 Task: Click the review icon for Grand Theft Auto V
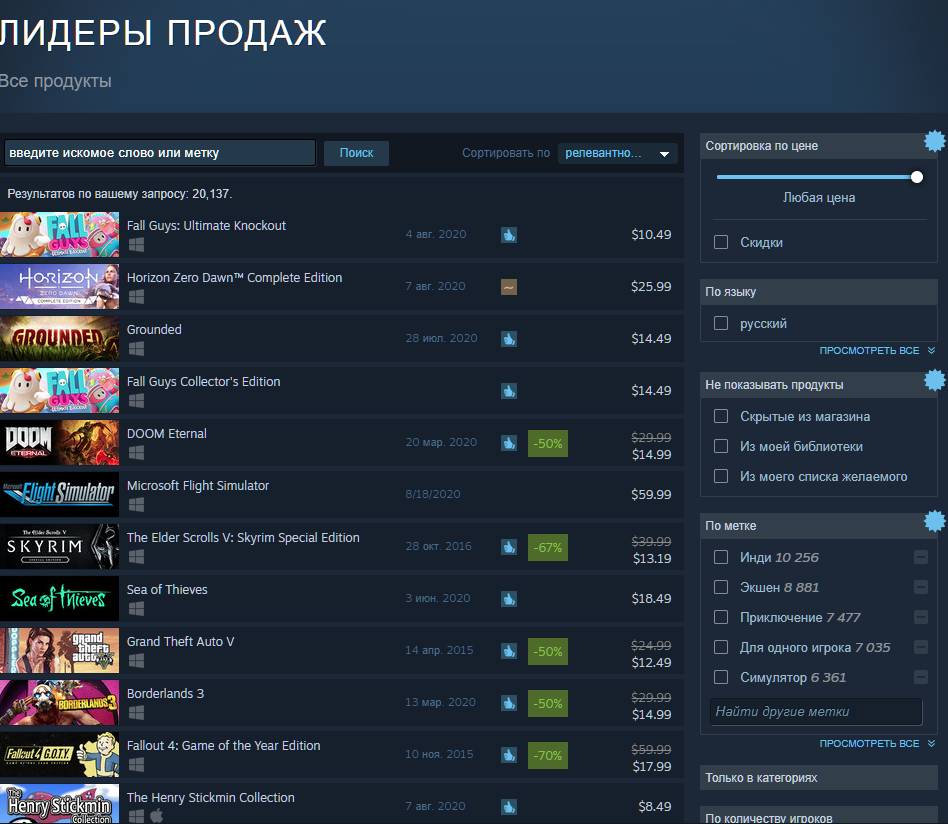coord(509,650)
